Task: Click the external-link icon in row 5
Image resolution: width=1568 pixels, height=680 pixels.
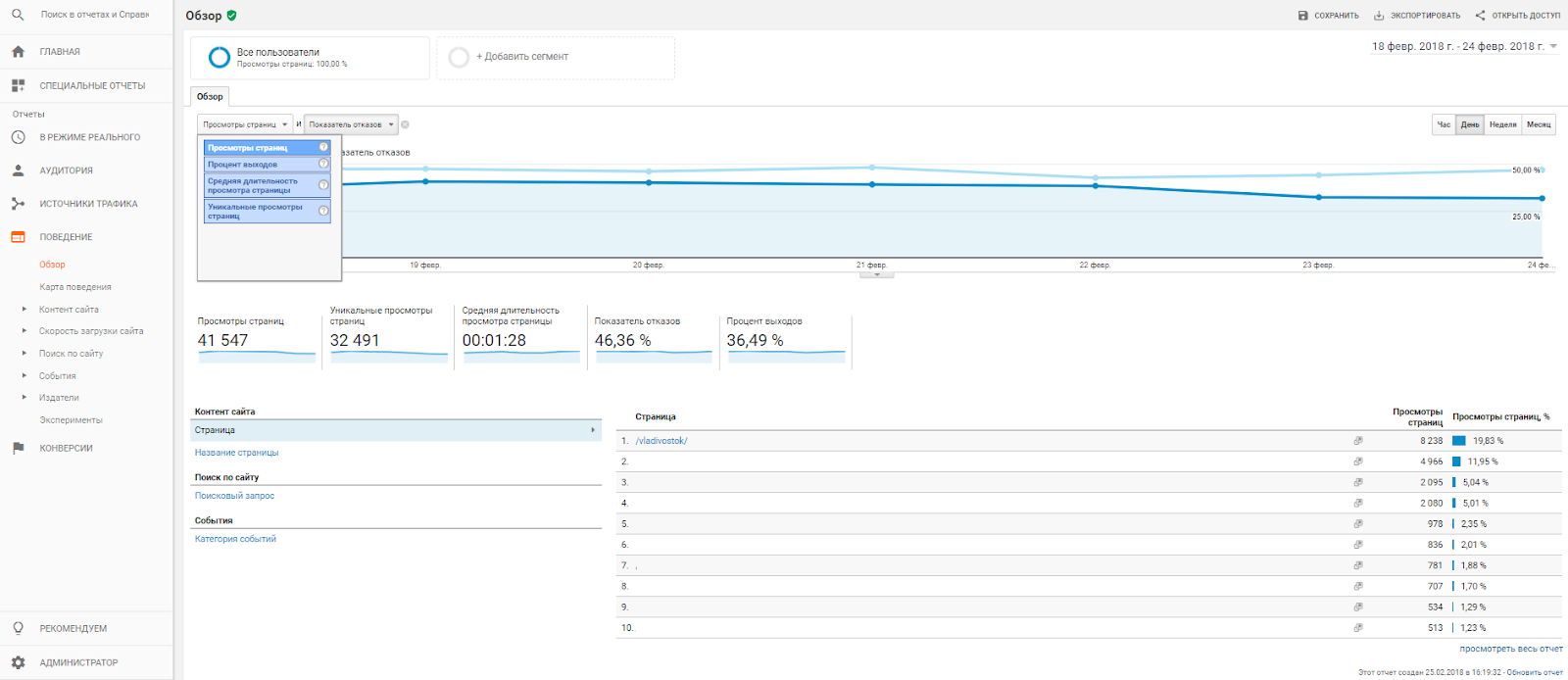Action: 1358,524
